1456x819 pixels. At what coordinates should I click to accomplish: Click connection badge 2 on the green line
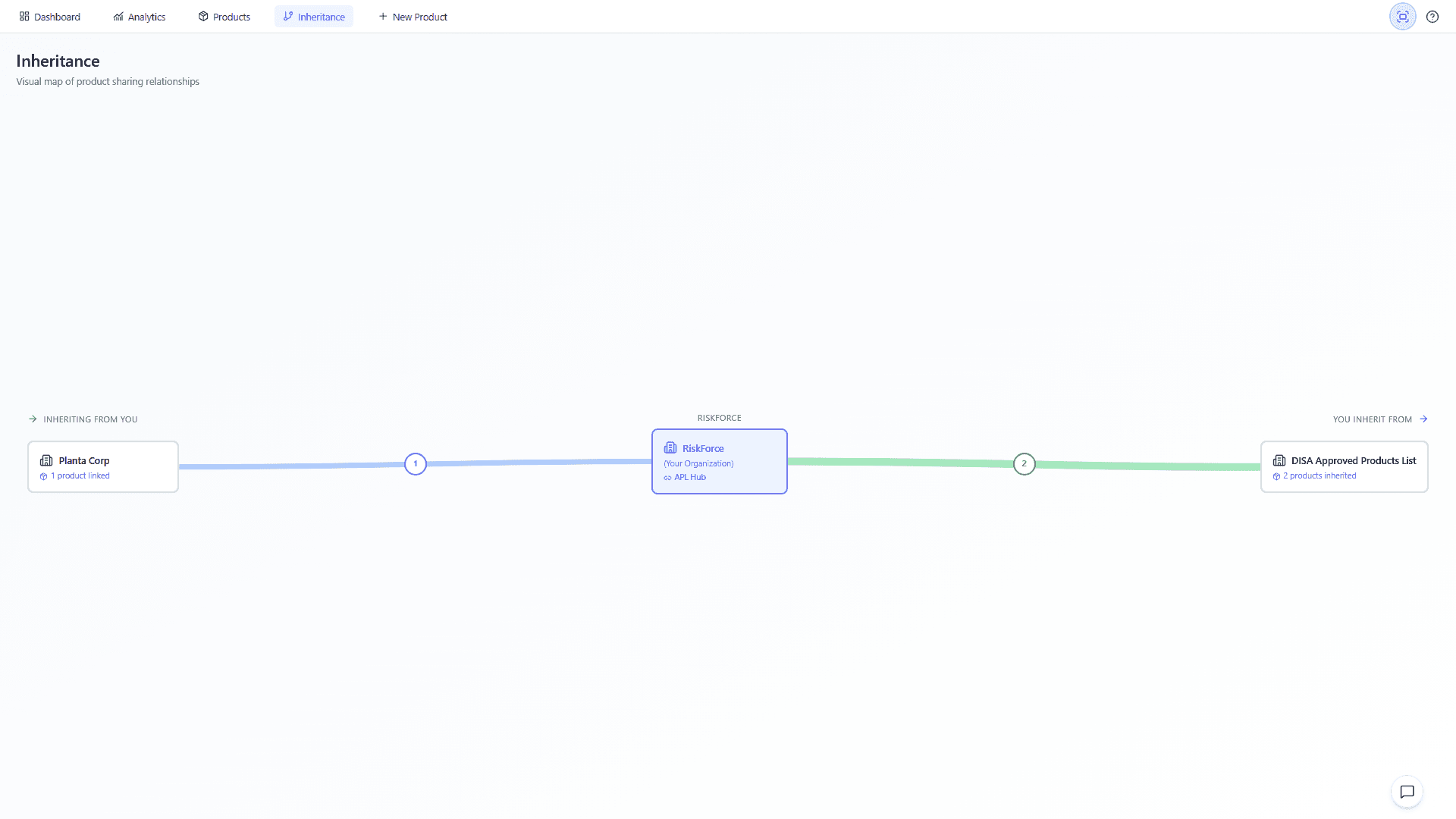(1024, 463)
